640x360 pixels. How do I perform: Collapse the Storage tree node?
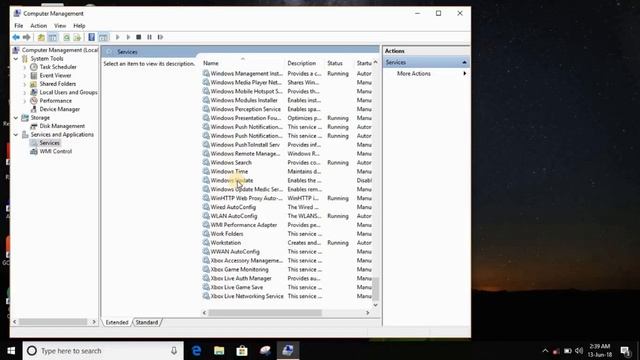tap(16, 118)
